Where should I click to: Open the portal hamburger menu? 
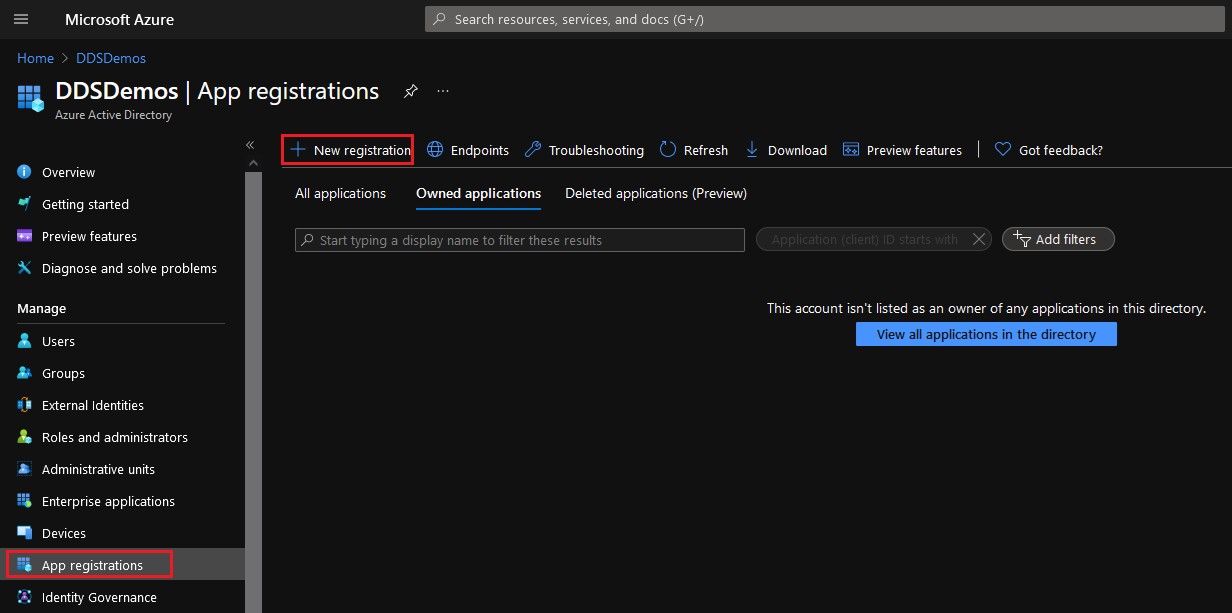pos(21,19)
